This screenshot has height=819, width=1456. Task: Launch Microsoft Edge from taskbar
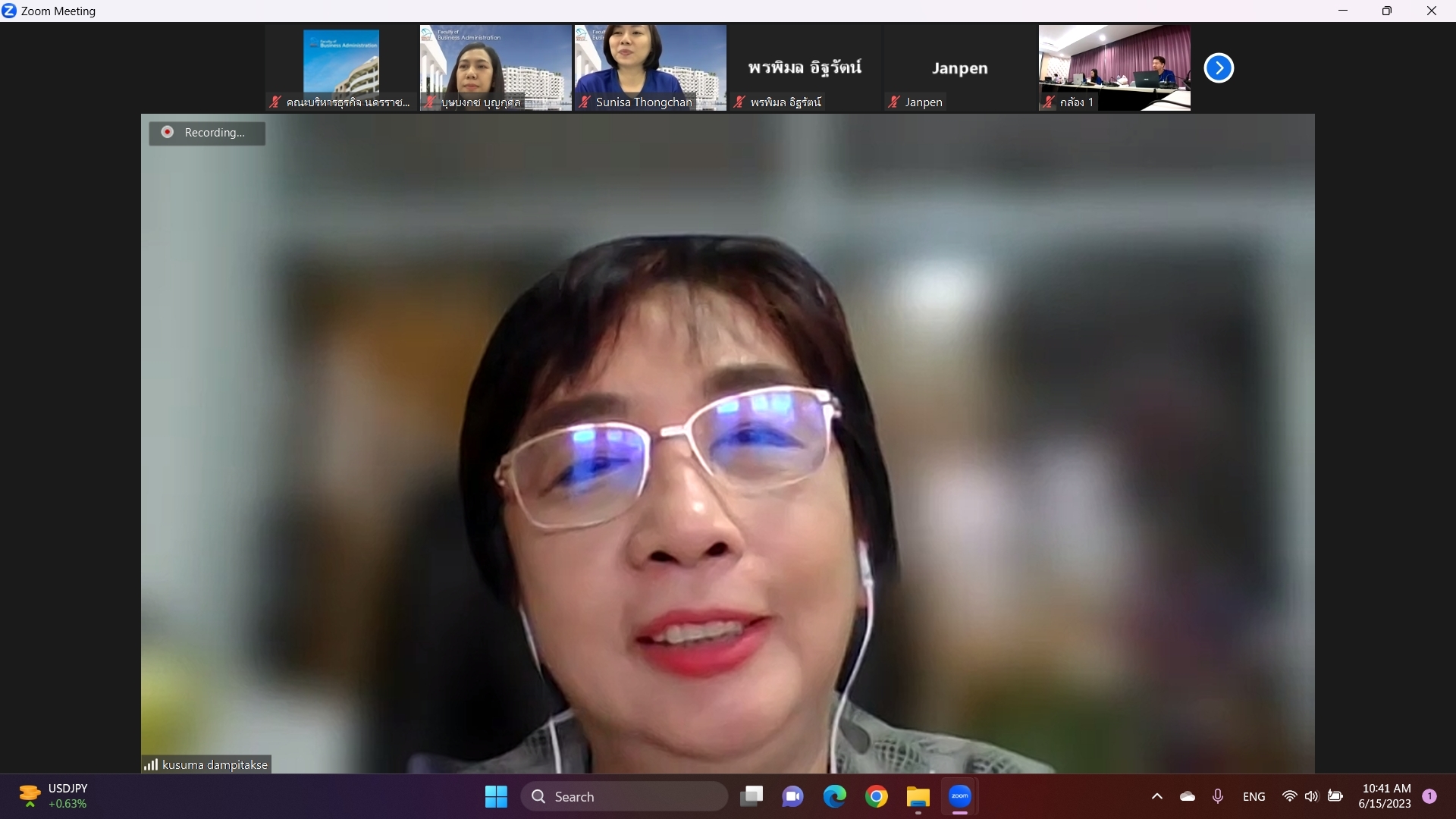835,796
